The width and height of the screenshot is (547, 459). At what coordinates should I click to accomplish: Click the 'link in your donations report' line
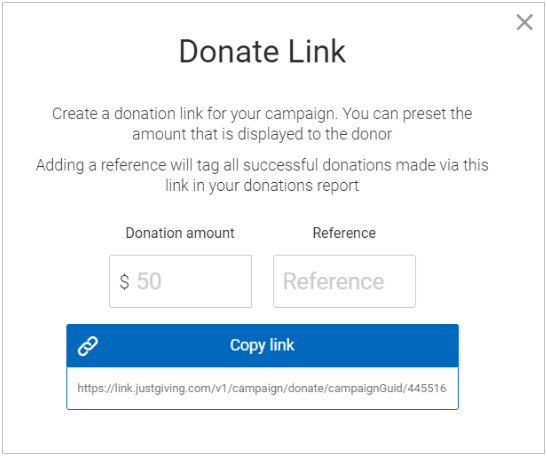[x=262, y=185]
